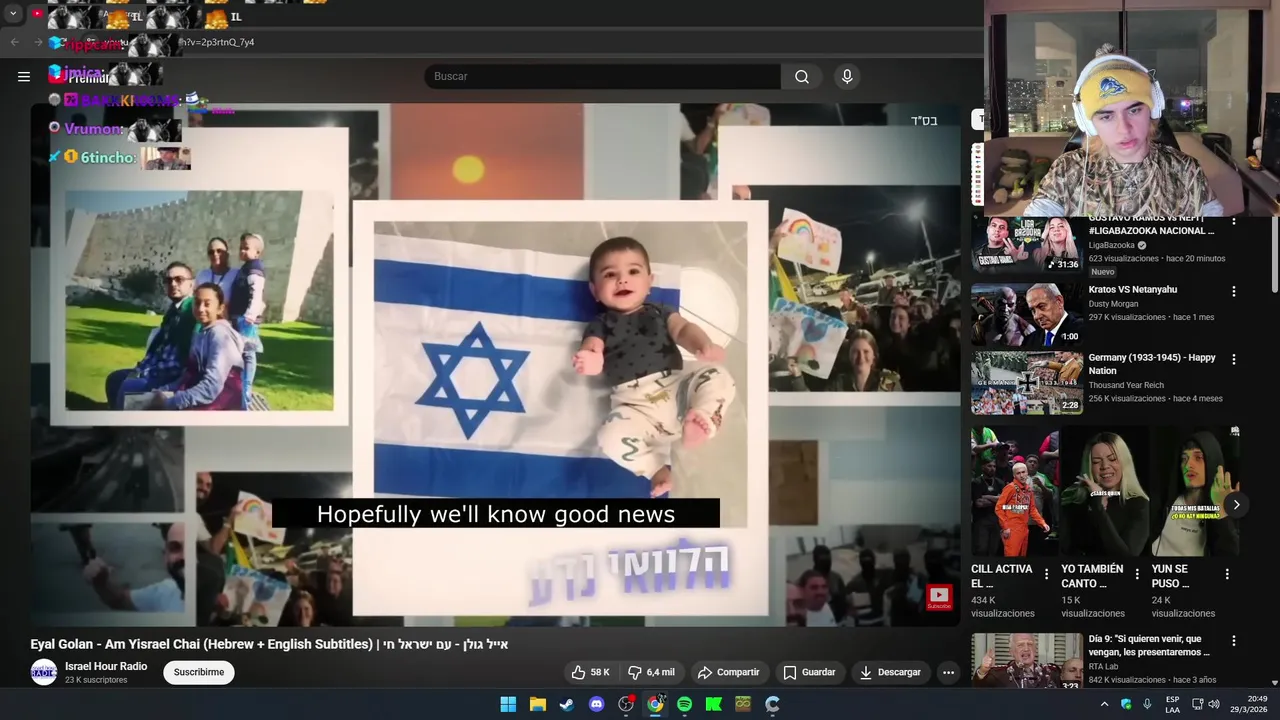
Task: Open Israel Hour Radio channel avatar
Action: 43,672
